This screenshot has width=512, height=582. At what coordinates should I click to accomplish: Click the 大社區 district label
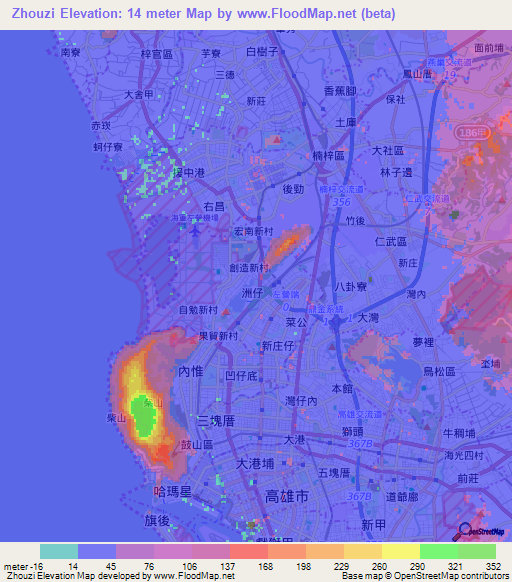[x=388, y=150]
